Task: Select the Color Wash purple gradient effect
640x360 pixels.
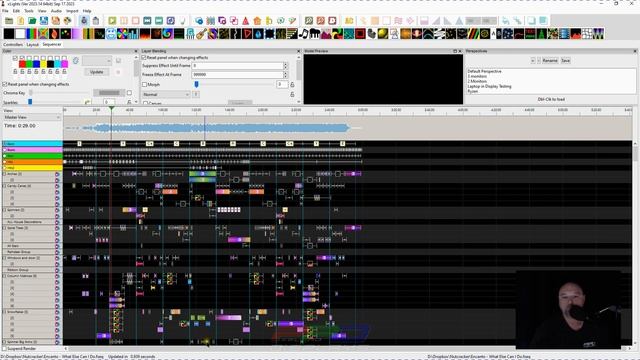Action: (x=77, y=34)
